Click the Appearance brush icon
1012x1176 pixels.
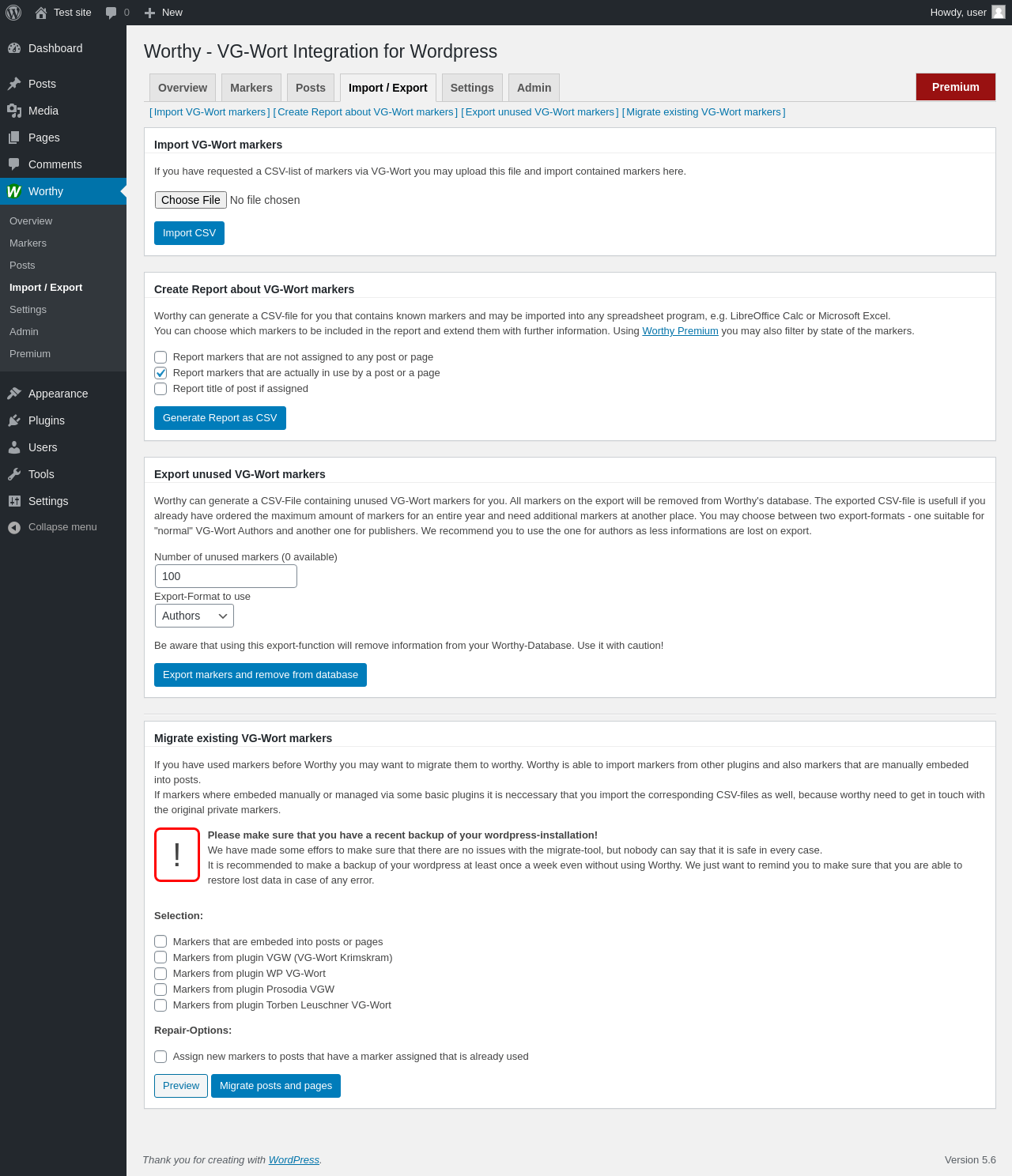(x=14, y=394)
